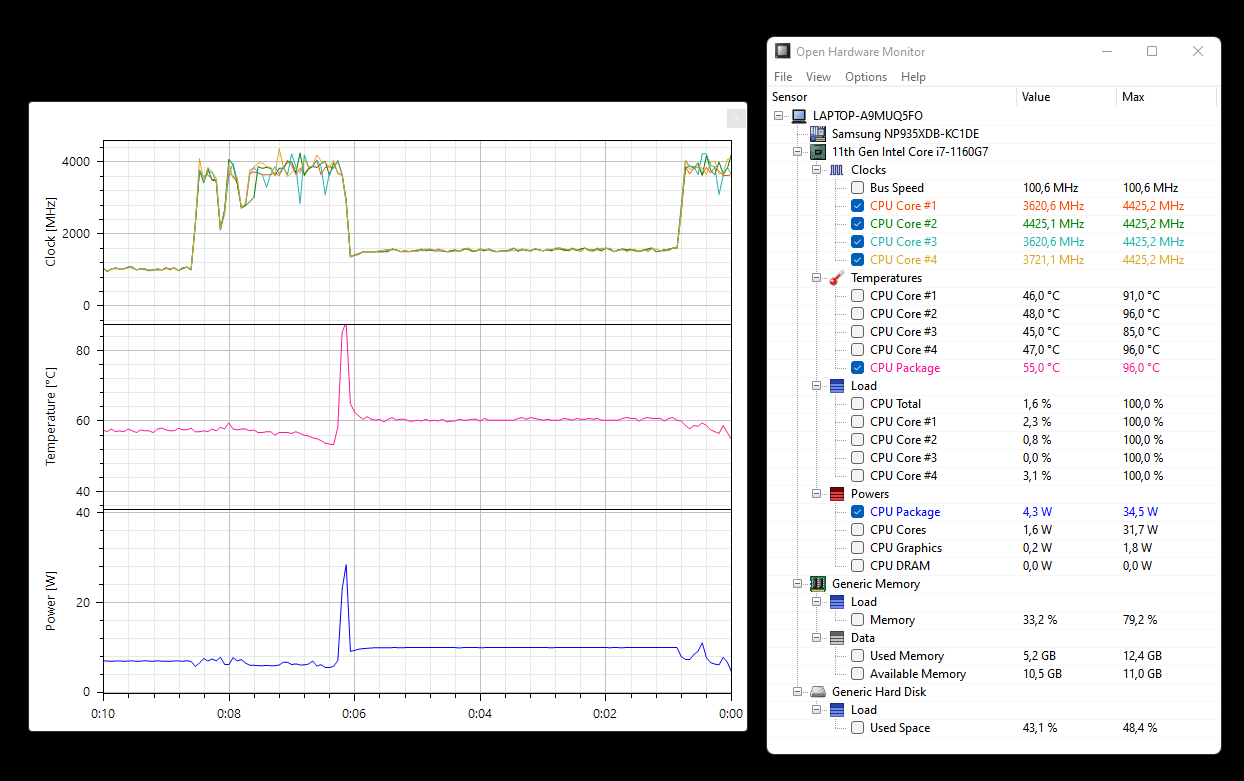Image resolution: width=1244 pixels, height=781 pixels.
Task: Enable the CPU Total load checkbox
Action: (x=857, y=404)
